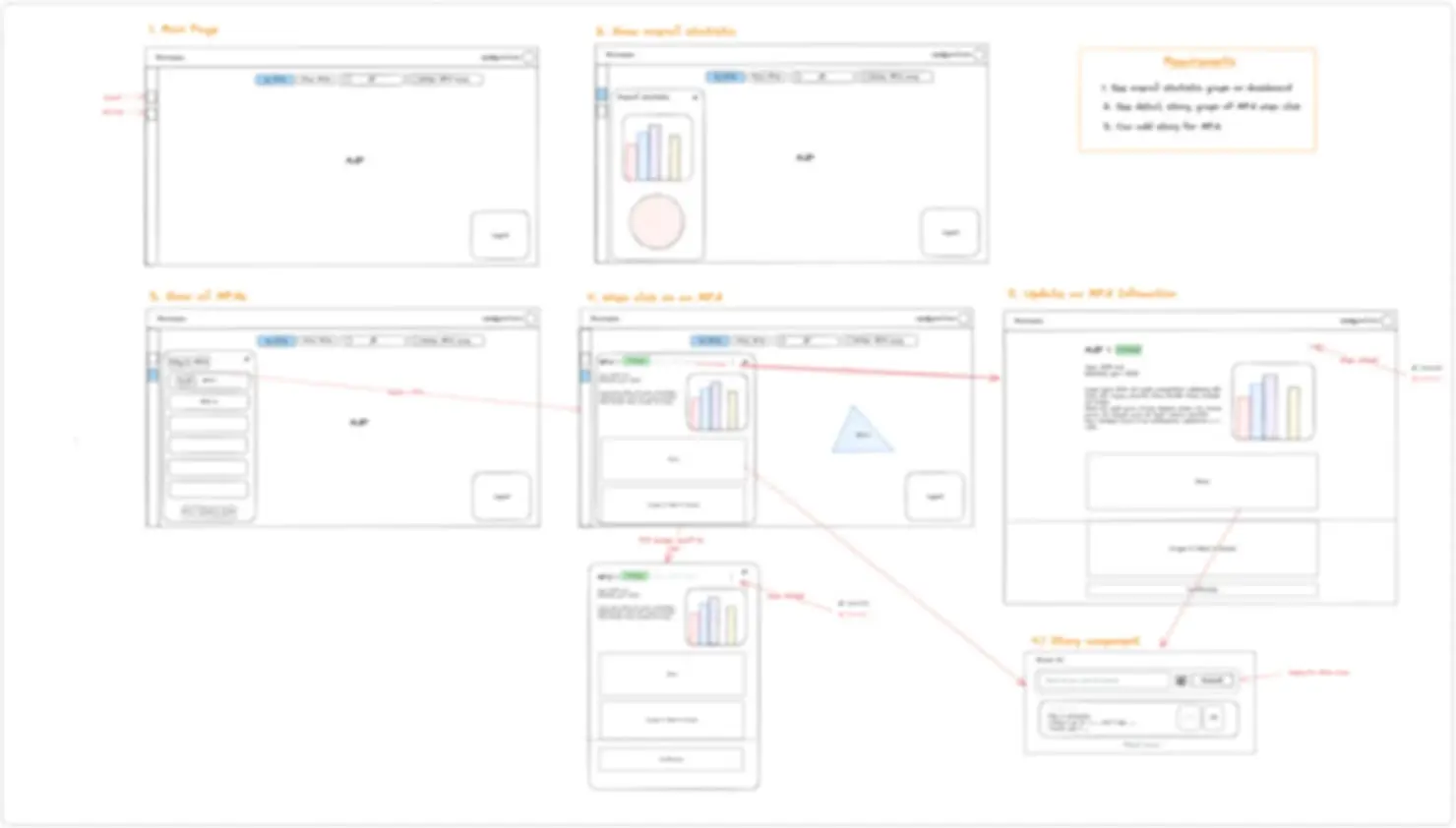The width and height of the screenshot is (1456, 828).
Task: Click the green status badge in the update information wireframe
Action: pos(1128,349)
